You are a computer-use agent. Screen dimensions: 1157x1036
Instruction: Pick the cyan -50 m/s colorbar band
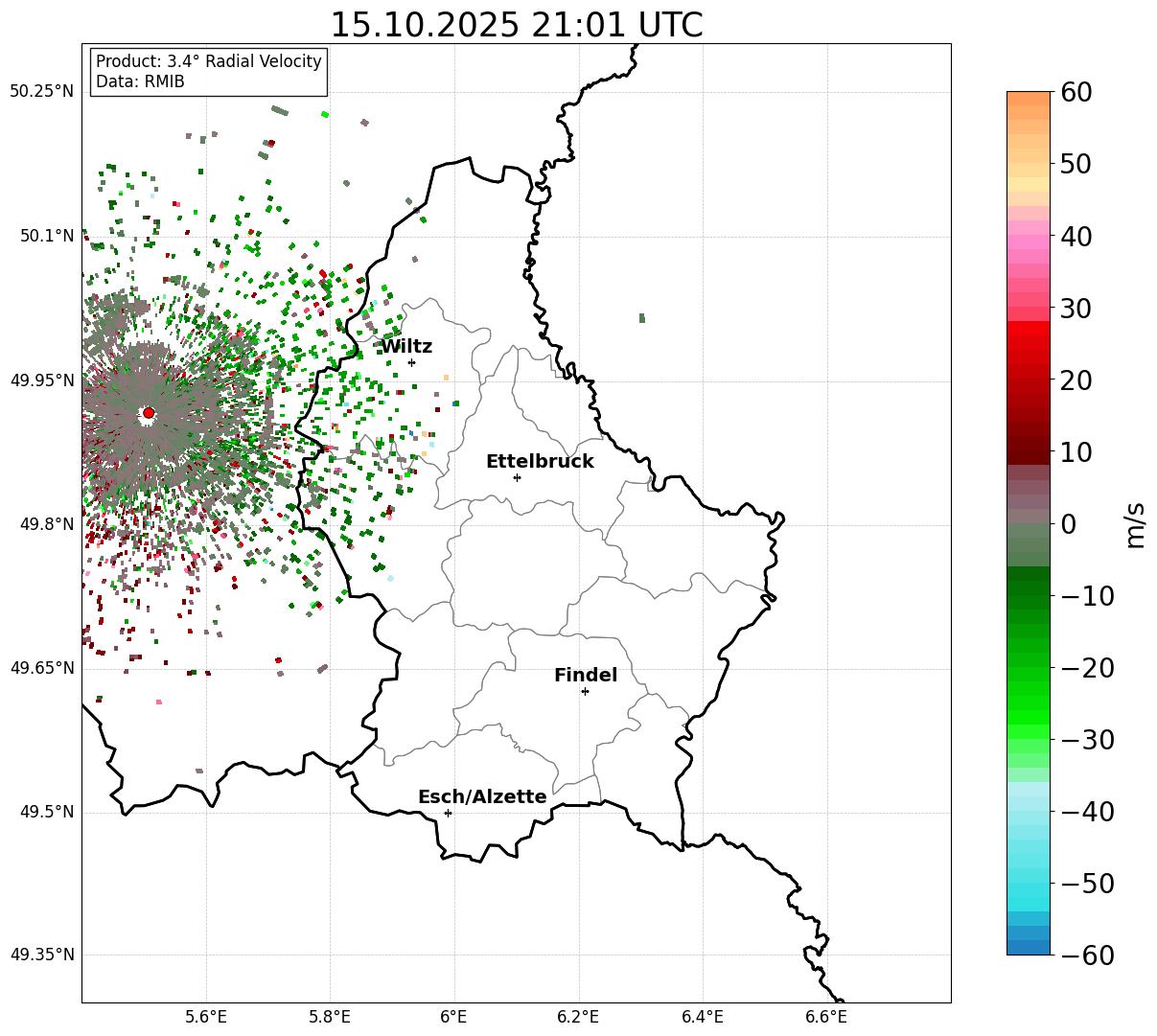tap(1029, 884)
